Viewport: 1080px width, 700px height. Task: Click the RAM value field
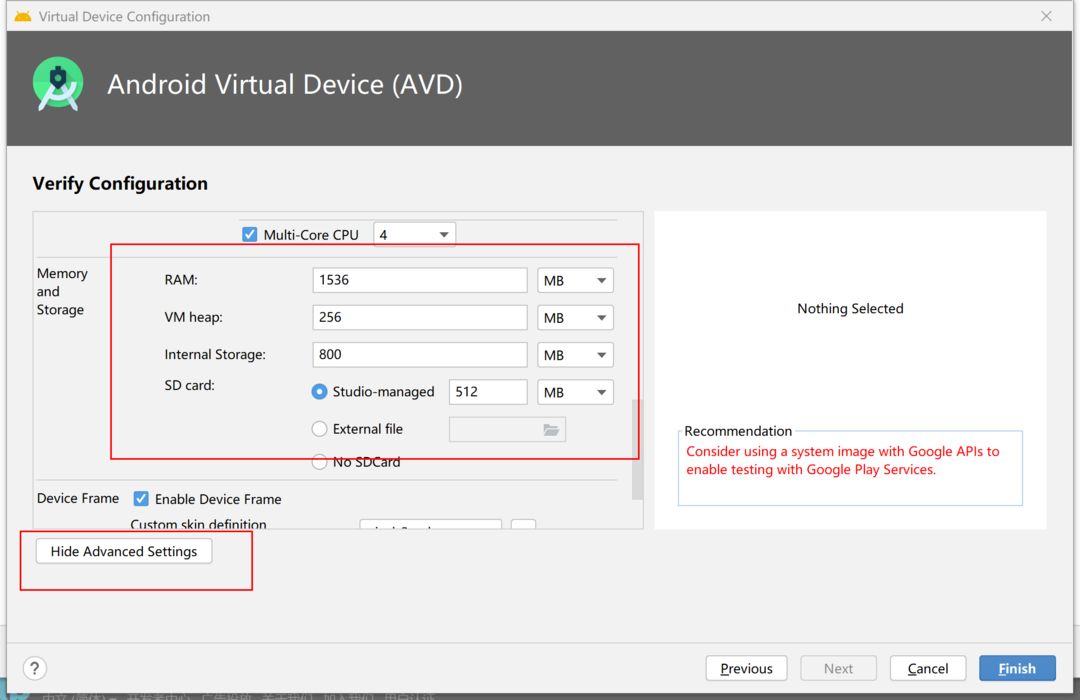pos(419,280)
